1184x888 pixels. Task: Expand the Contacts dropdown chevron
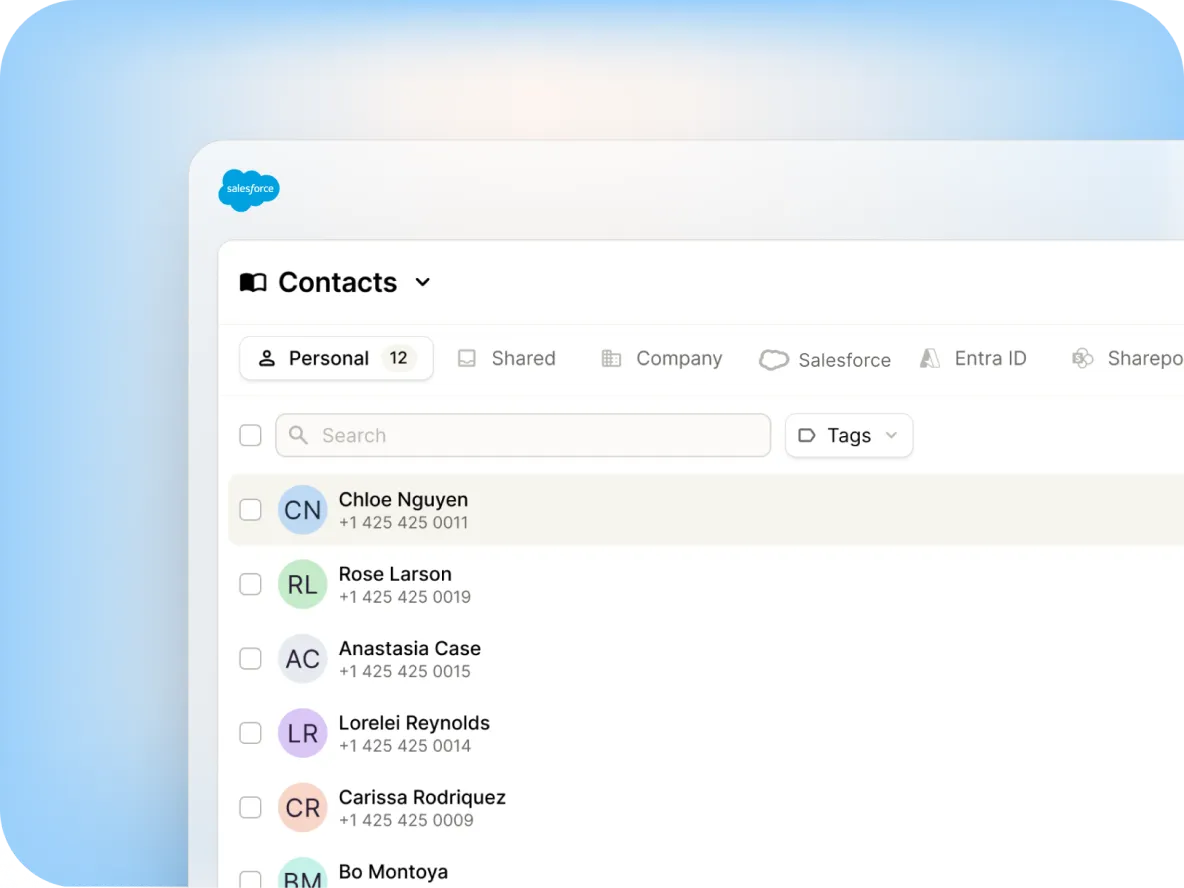click(x=423, y=282)
